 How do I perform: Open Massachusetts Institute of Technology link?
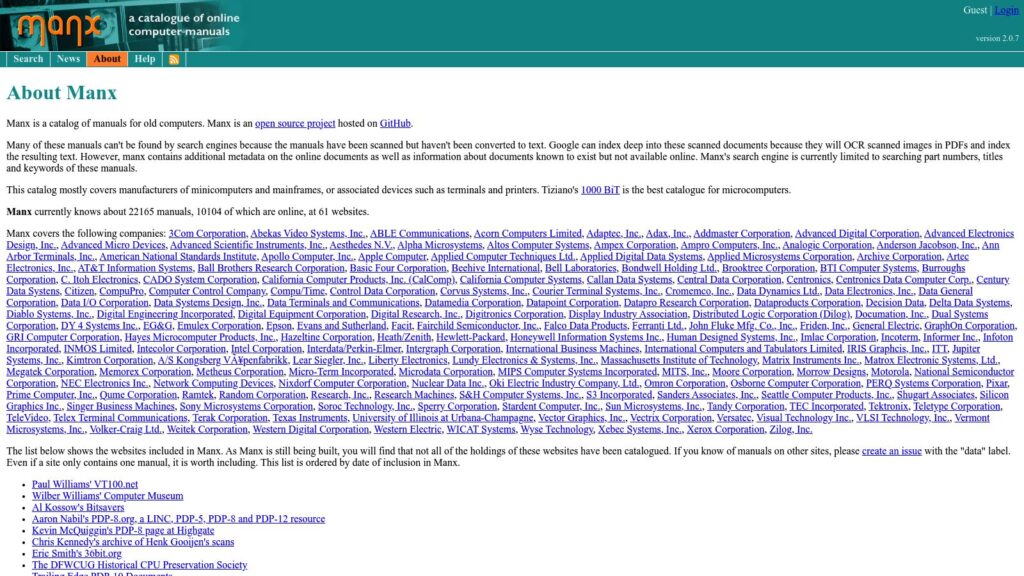[x=679, y=360]
